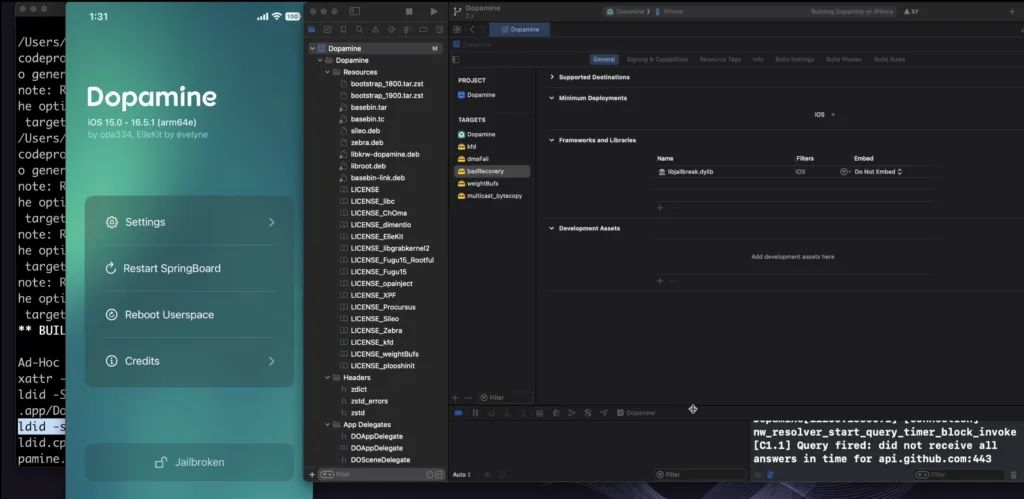Open Settings in the Dopamine app

(x=189, y=222)
